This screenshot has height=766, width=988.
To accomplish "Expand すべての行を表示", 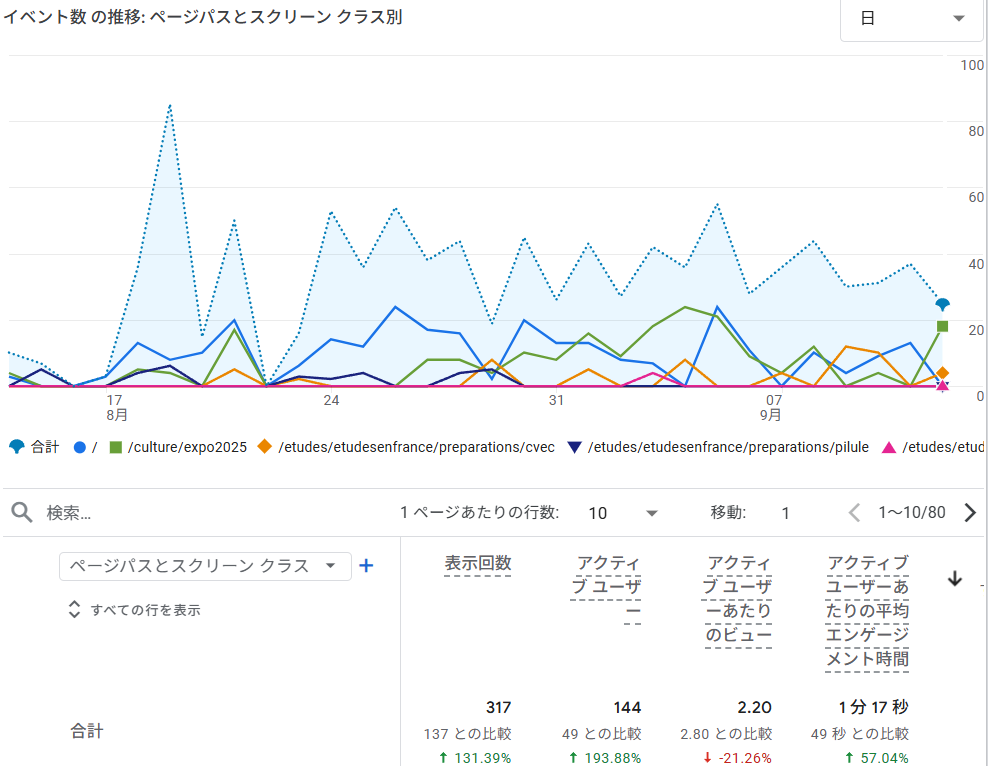I will click(134, 609).
